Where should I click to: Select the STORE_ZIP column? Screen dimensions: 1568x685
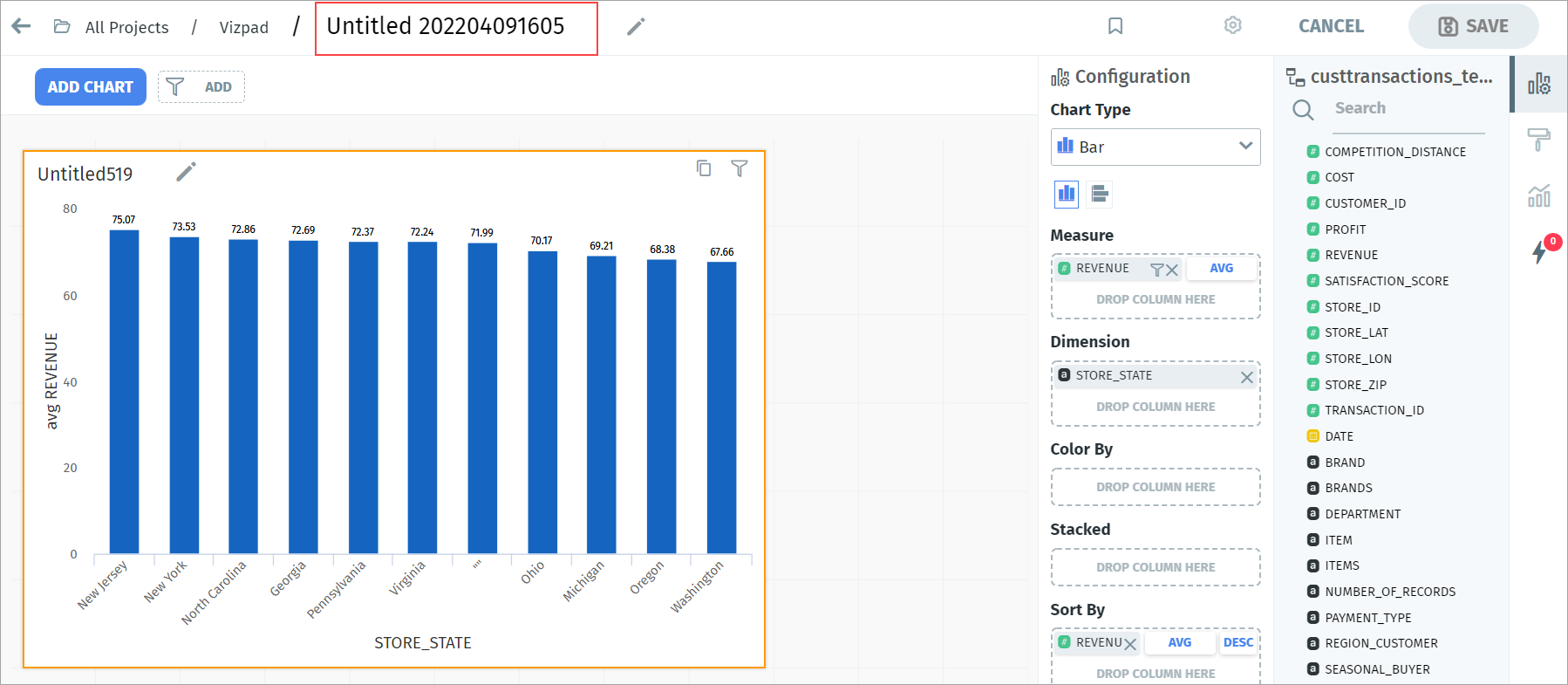point(1355,385)
